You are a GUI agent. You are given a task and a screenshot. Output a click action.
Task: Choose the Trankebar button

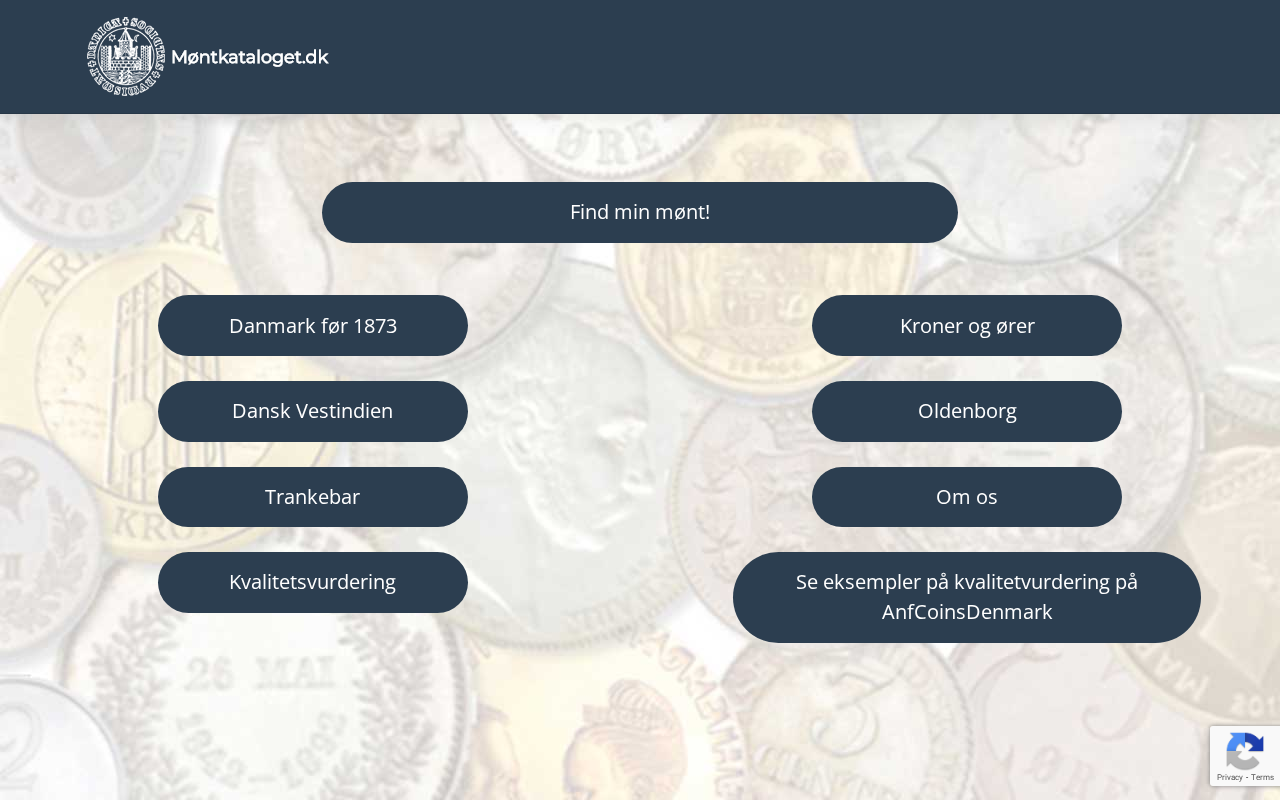coord(313,497)
